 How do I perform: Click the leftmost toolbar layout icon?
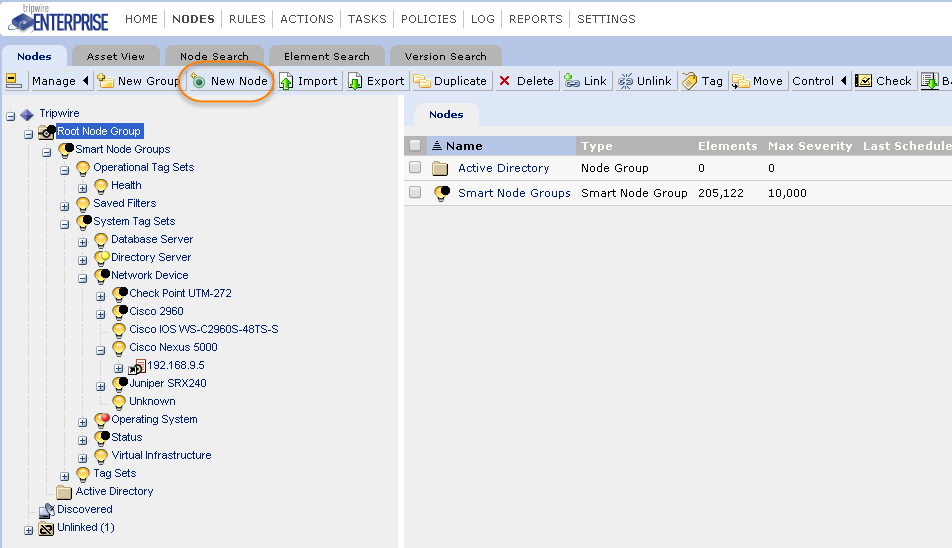(14, 80)
